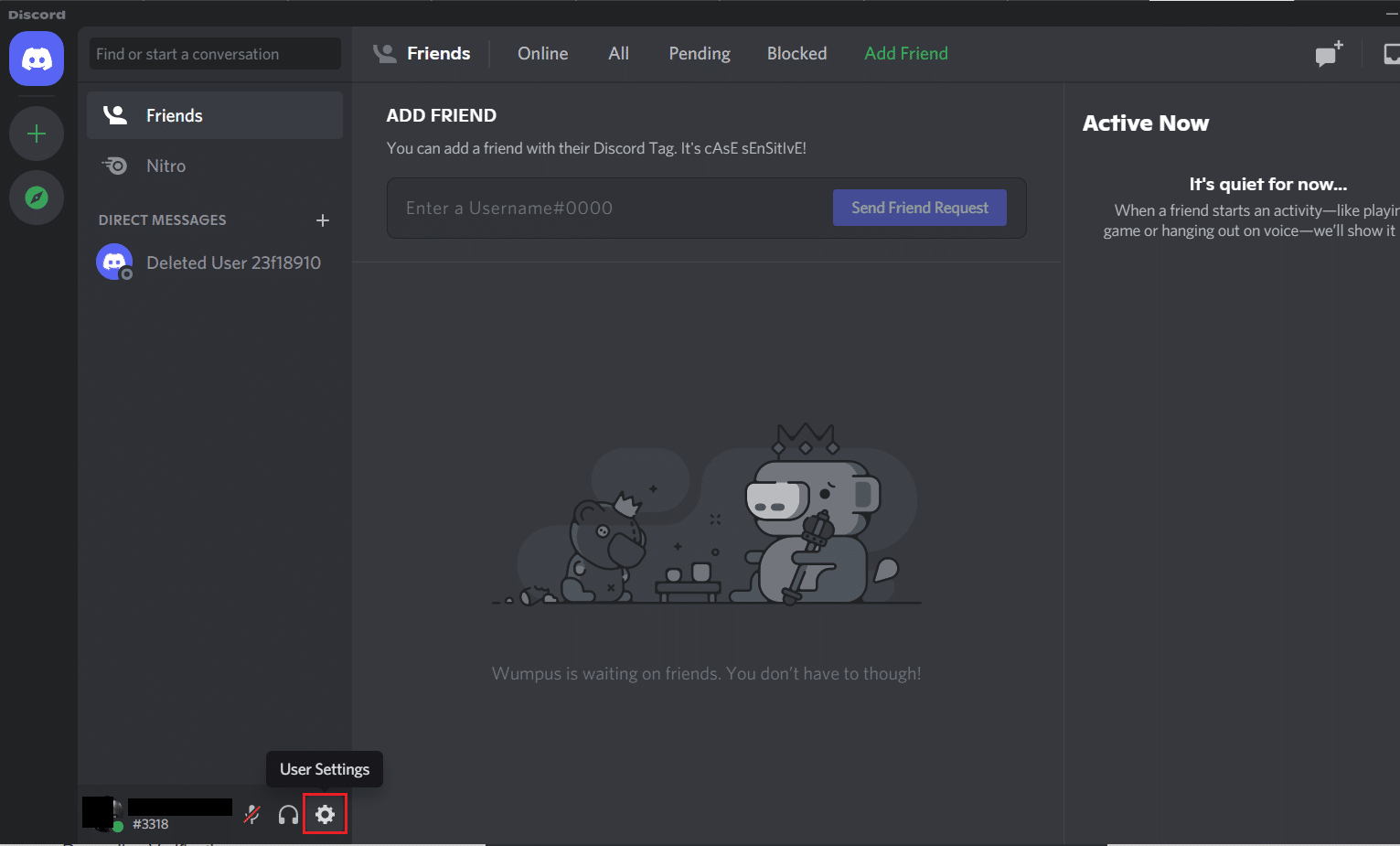Click the find conversation search bar
Image resolution: width=1400 pixels, height=846 pixels.
[x=214, y=53]
